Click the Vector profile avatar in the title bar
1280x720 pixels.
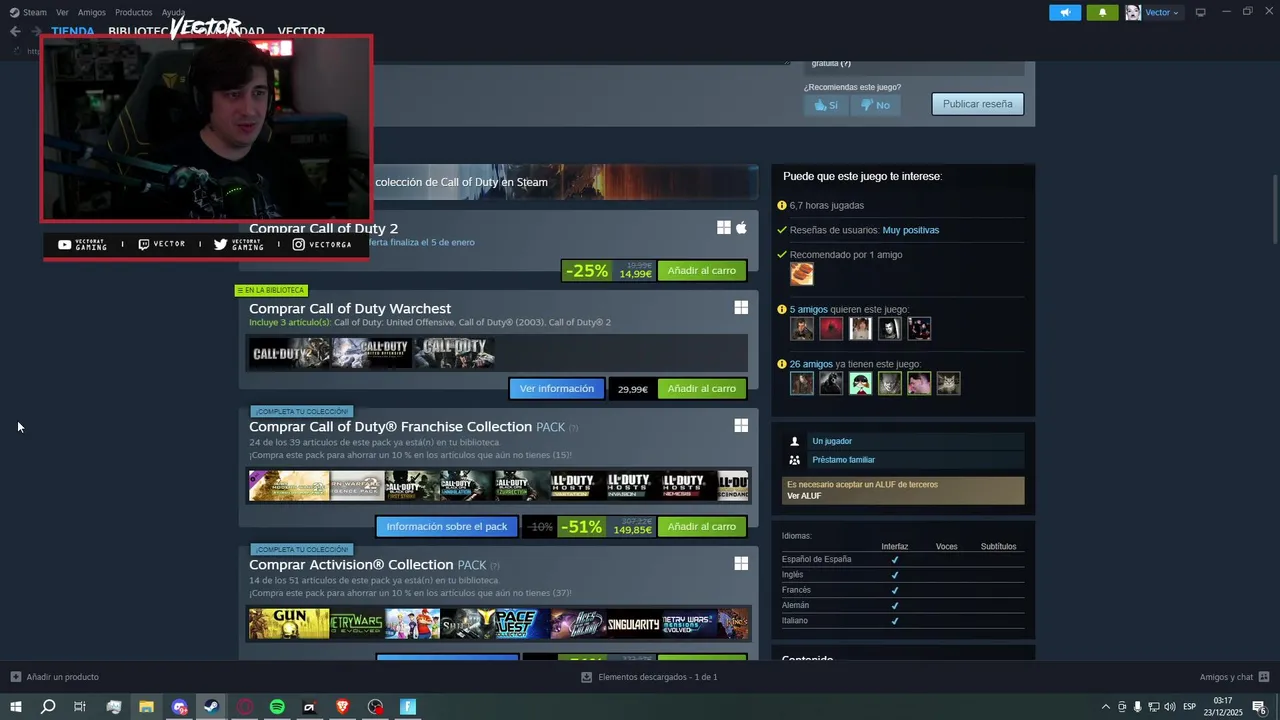click(1133, 12)
